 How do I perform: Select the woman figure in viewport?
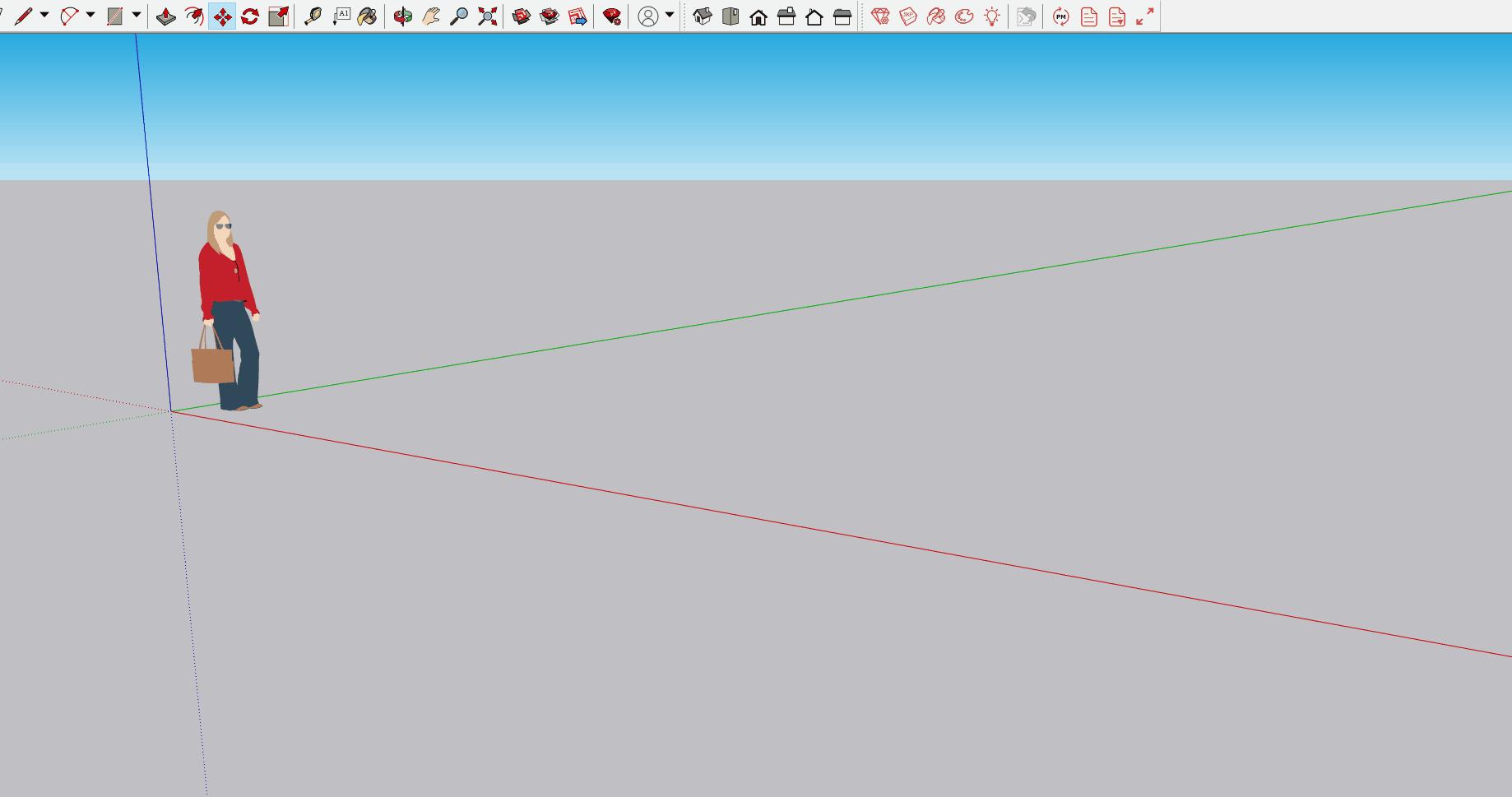pyautogui.click(x=227, y=311)
